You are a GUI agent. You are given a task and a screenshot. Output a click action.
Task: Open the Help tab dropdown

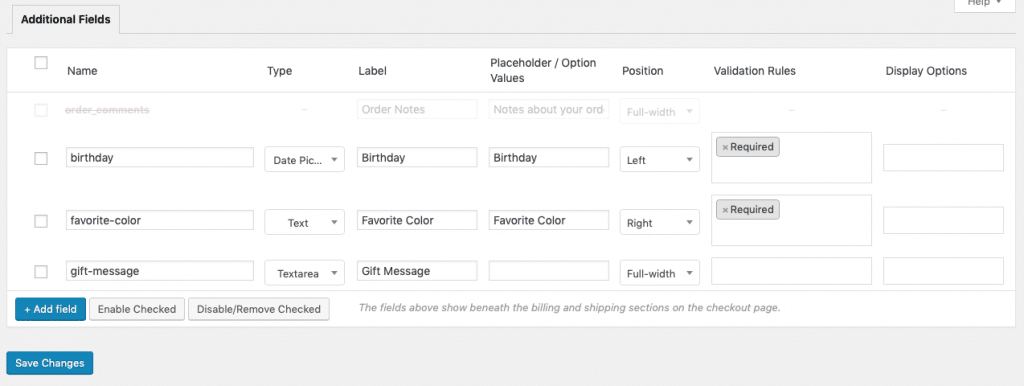984,4
